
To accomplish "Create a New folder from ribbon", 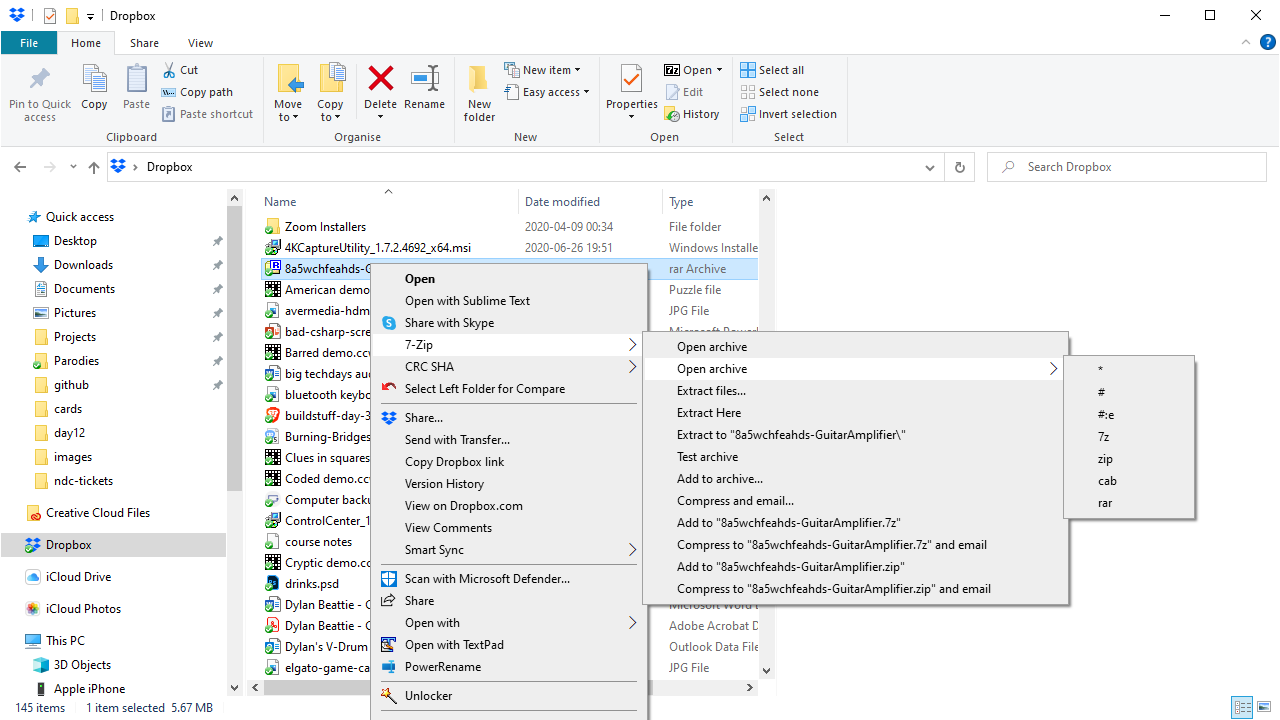I will pyautogui.click(x=479, y=93).
